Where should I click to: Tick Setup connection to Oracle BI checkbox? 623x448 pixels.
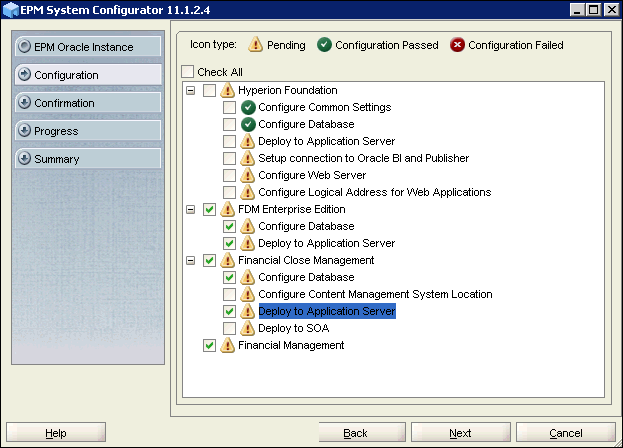[x=229, y=158]
